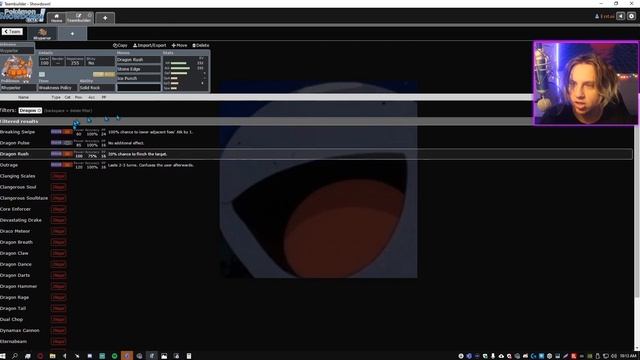Select the Stone Edge move slot

coord(138,69)
